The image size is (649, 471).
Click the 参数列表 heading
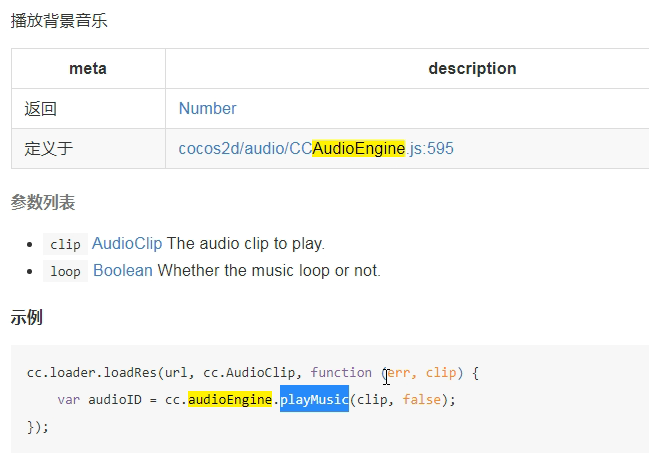click(43, 202)
